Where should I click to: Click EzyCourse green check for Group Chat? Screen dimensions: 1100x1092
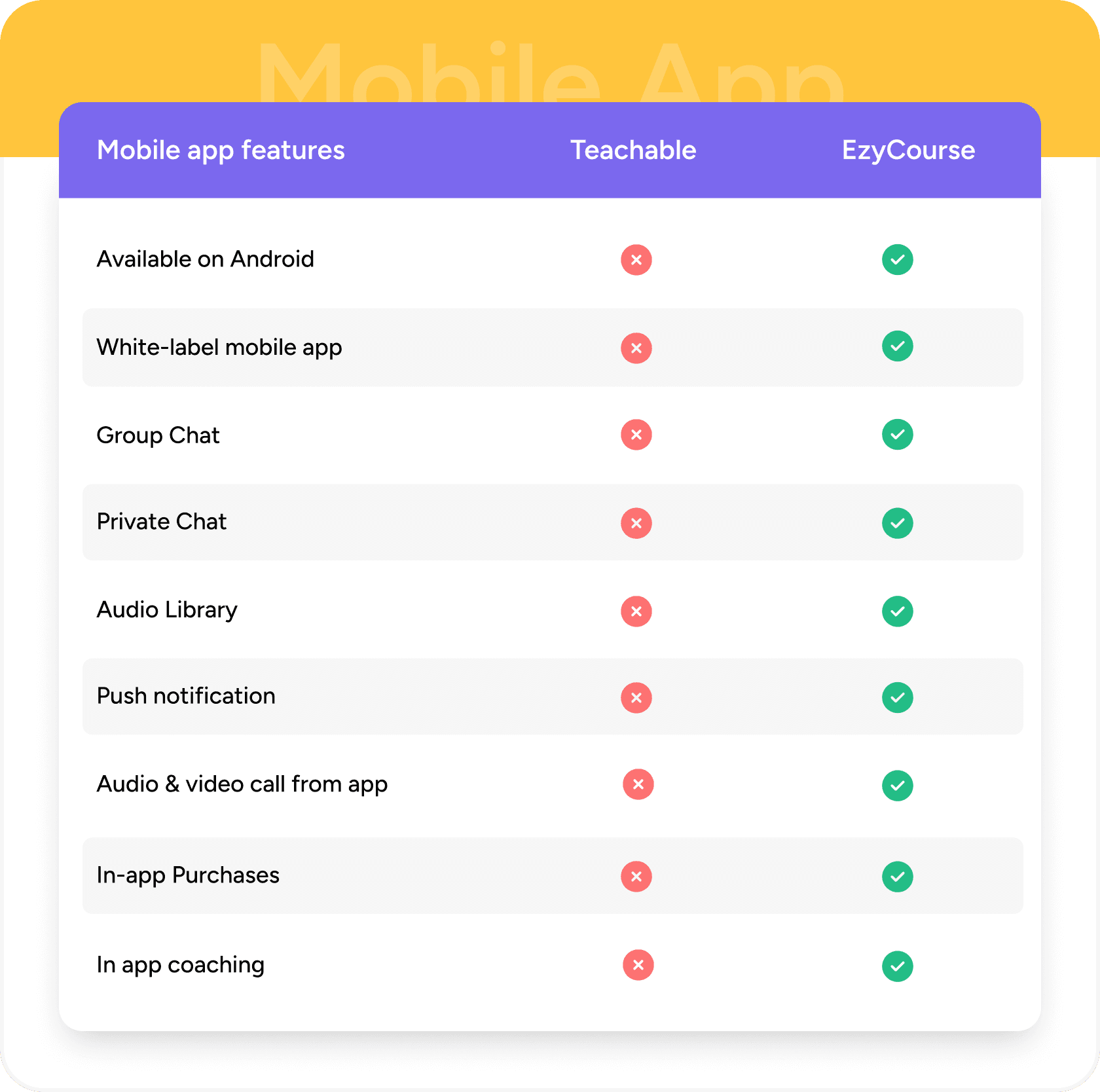897,435
